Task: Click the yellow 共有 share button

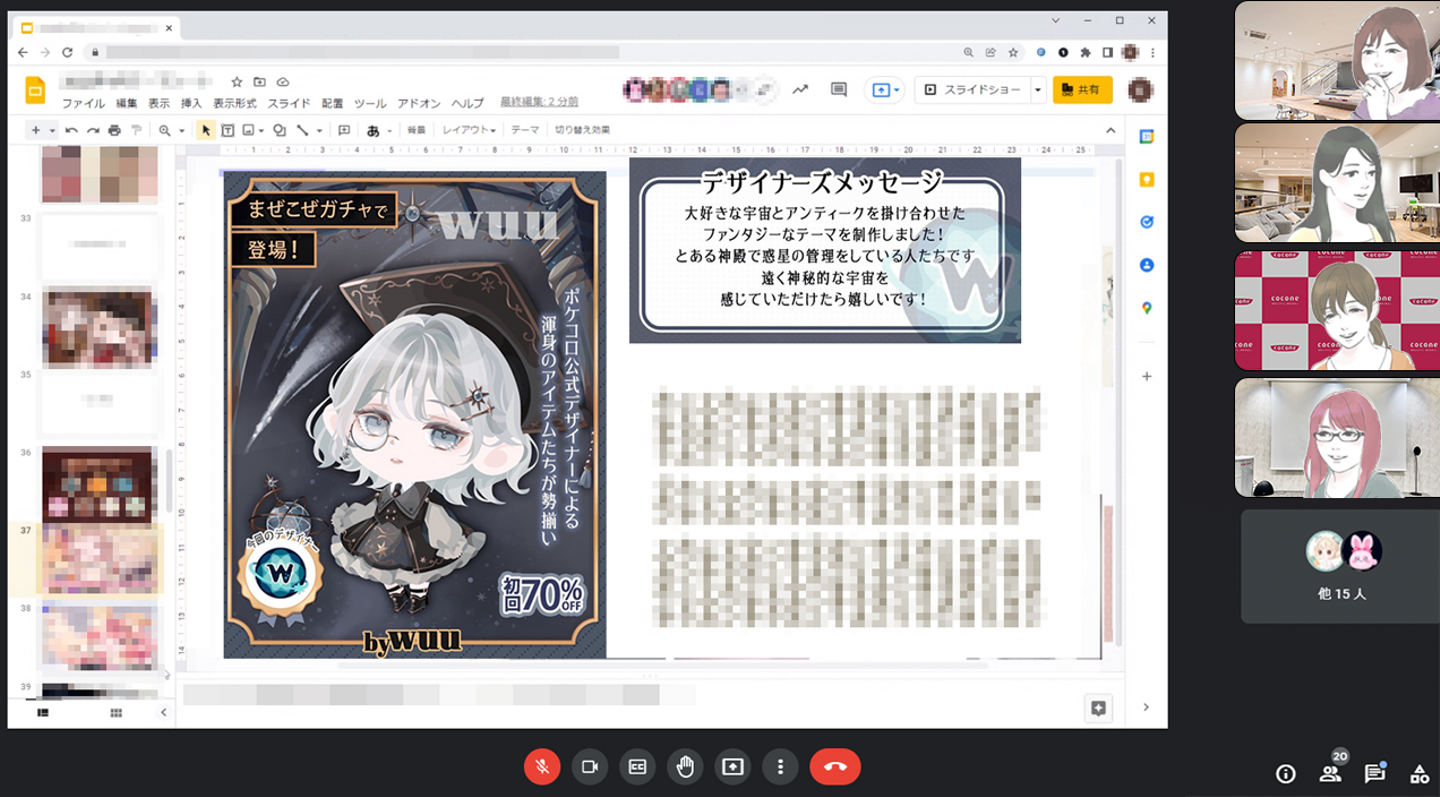Action: pyautogui.click(x=1082, y=89)
